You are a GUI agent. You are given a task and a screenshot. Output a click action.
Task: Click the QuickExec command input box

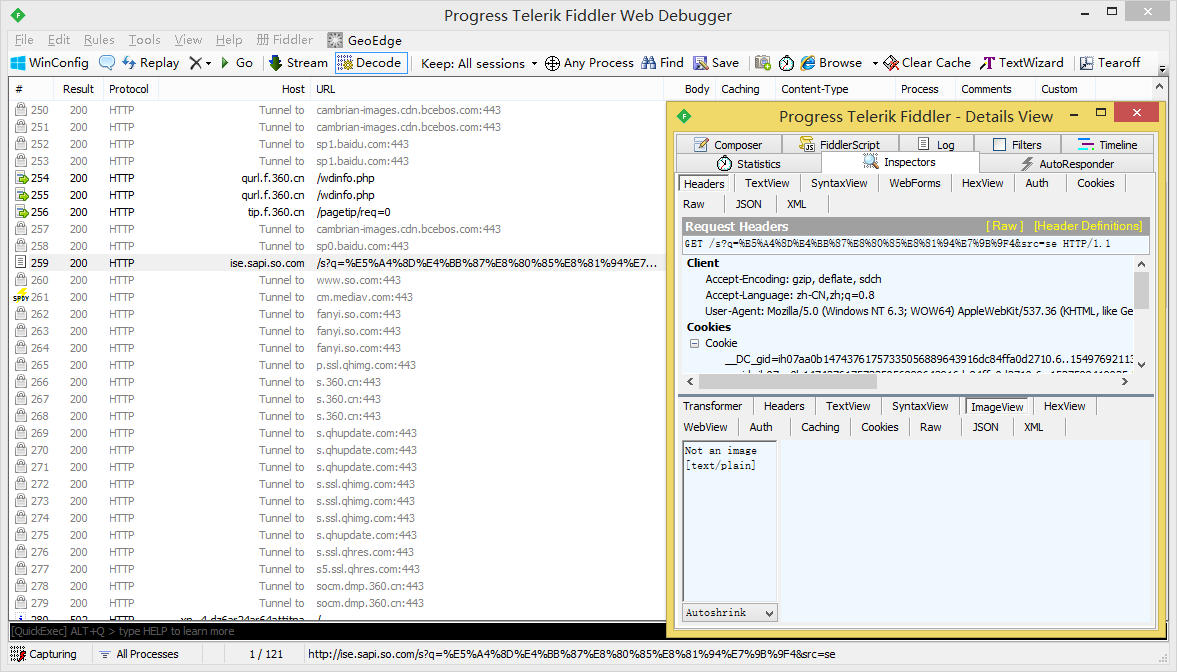(x=337, y=631)
